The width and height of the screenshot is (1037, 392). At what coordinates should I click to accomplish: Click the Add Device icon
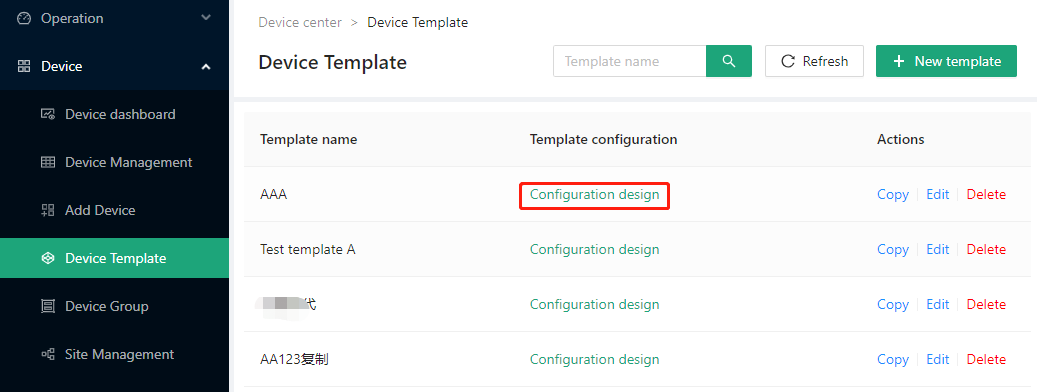click(48, 210)
